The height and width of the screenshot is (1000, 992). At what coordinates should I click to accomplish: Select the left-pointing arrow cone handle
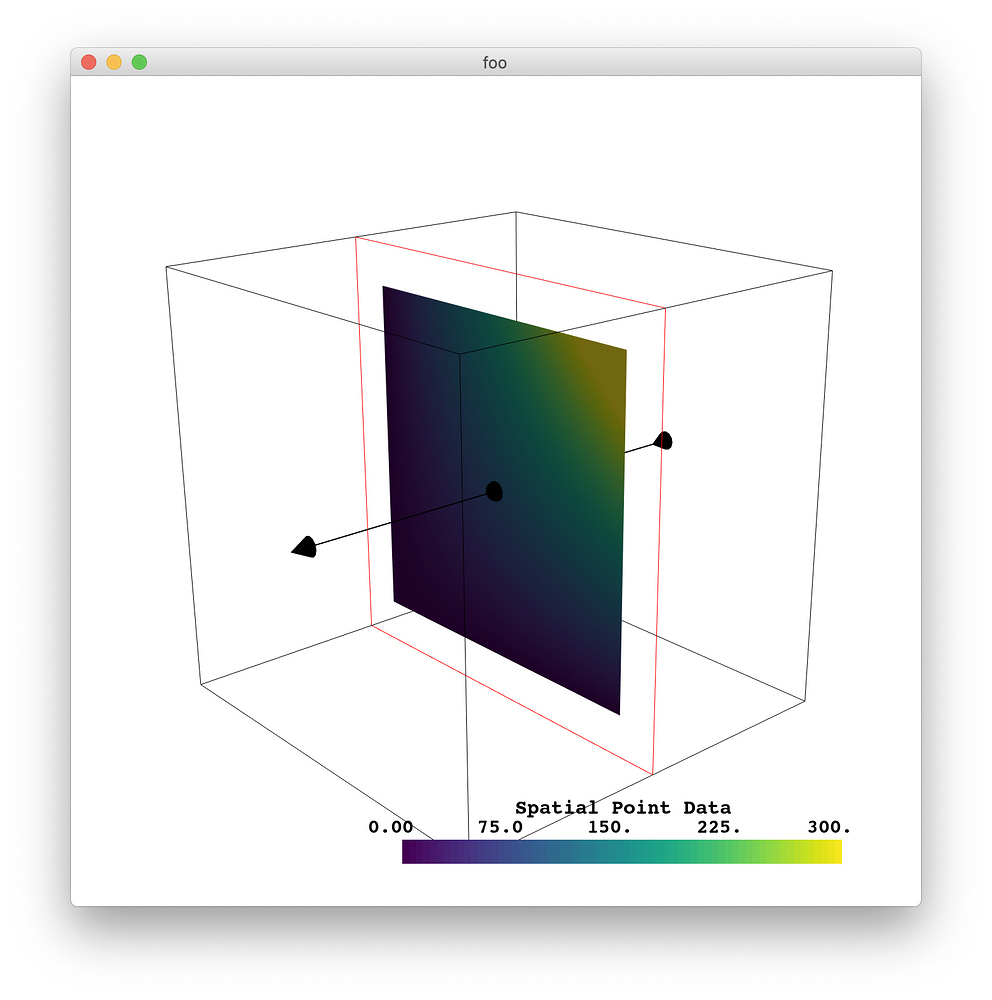305,545
